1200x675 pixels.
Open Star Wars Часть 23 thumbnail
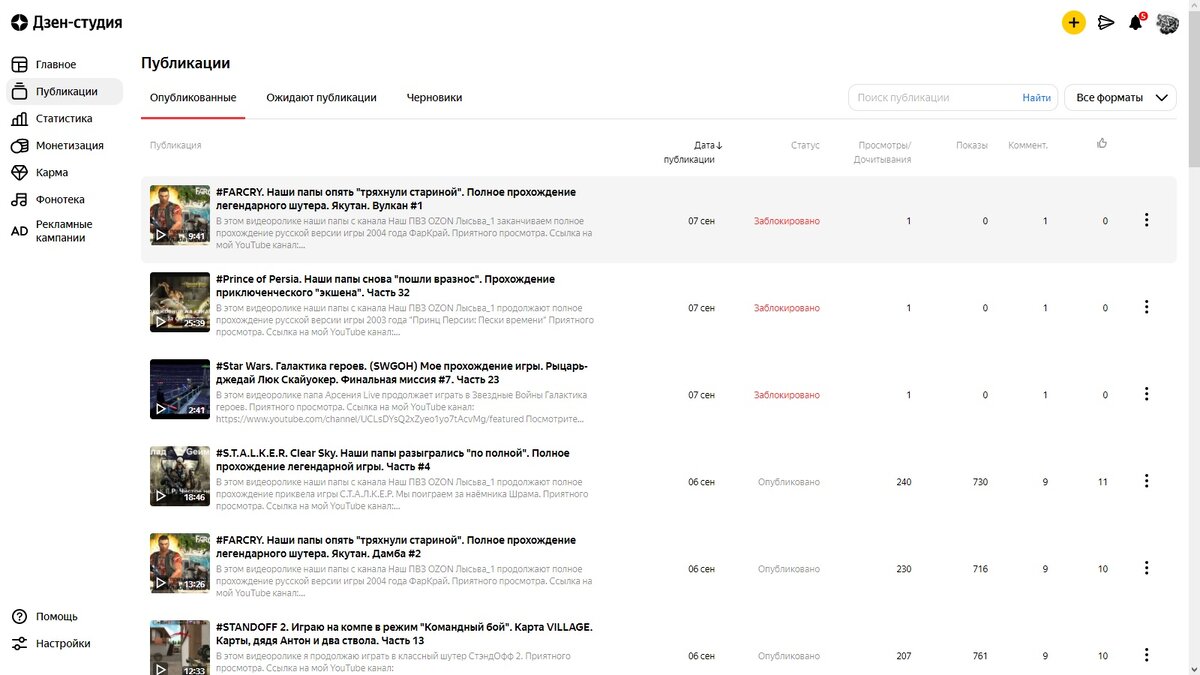point(180,389)
